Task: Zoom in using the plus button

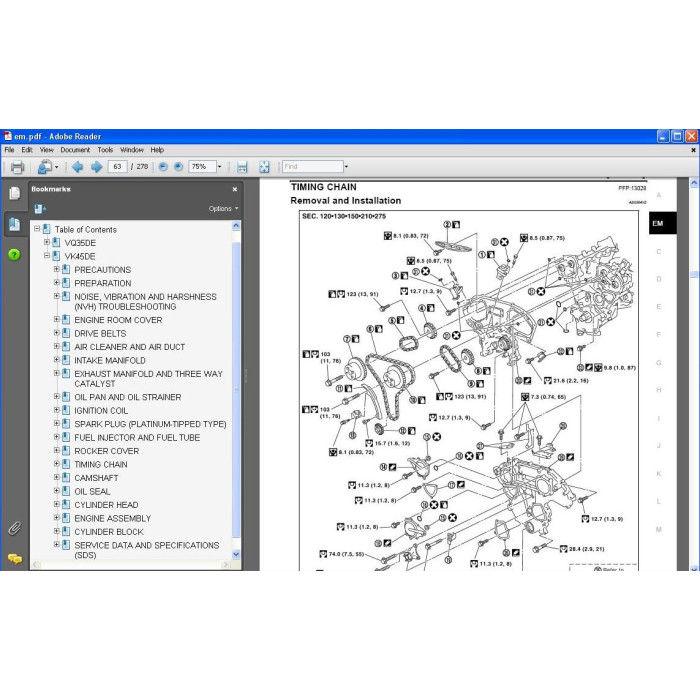Action: coord(179,167)
